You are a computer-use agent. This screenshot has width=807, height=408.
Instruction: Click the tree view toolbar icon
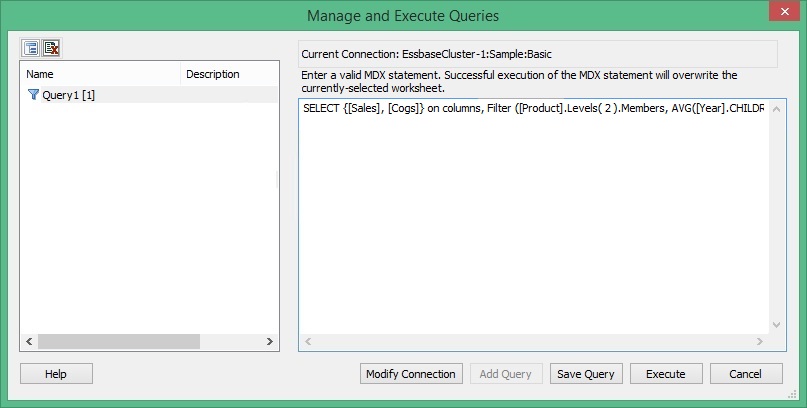32,47
